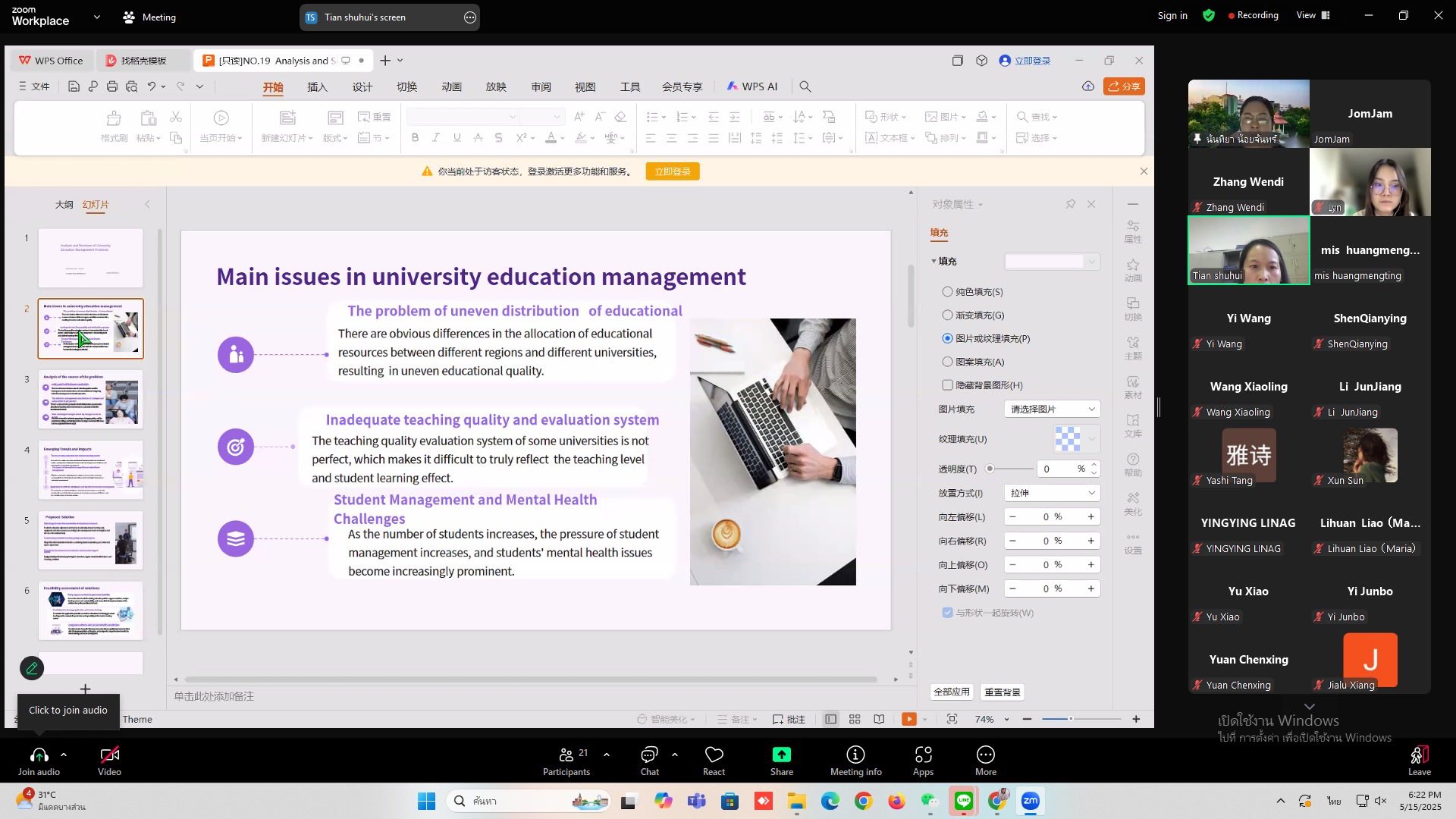Click the fit slide to window icon
Screen dimensions: 1456x819
(952, 719)
